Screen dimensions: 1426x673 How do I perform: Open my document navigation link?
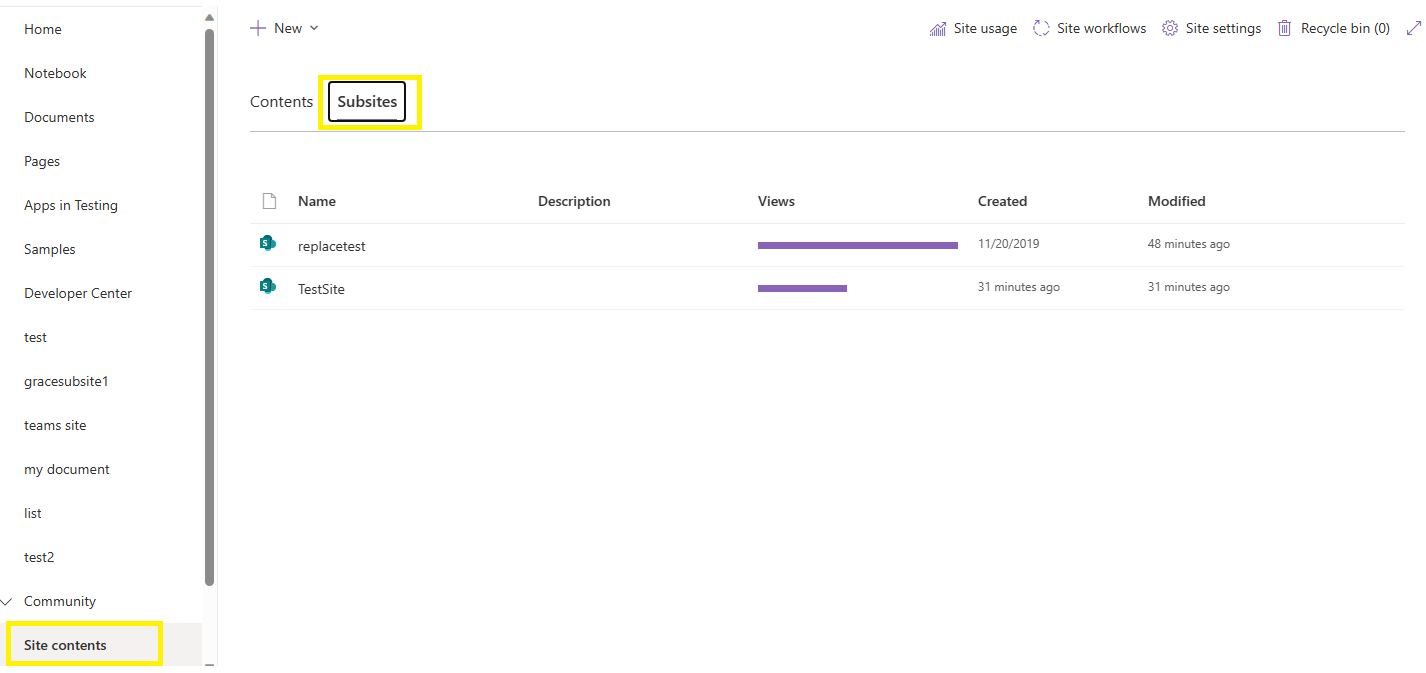pyautogui.click(x=67, y=469)
